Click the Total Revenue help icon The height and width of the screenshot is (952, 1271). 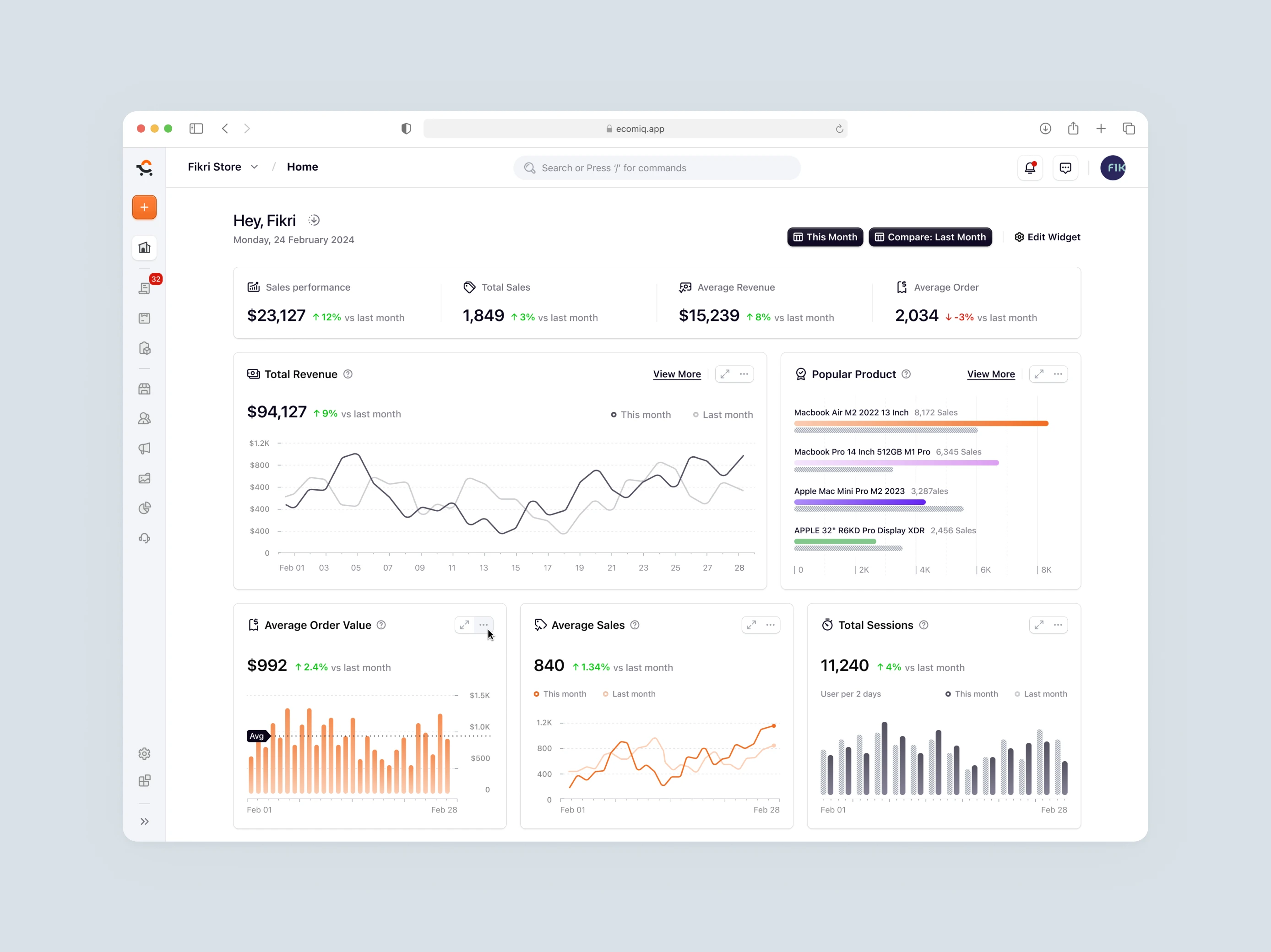(x=348, y=374)
